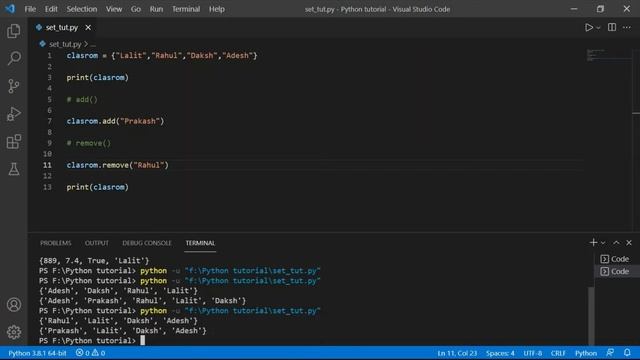This screenshot has width=640, height=360.
Task: Click print(clasrom) on line 3
Action: click(x=98, y=78)
